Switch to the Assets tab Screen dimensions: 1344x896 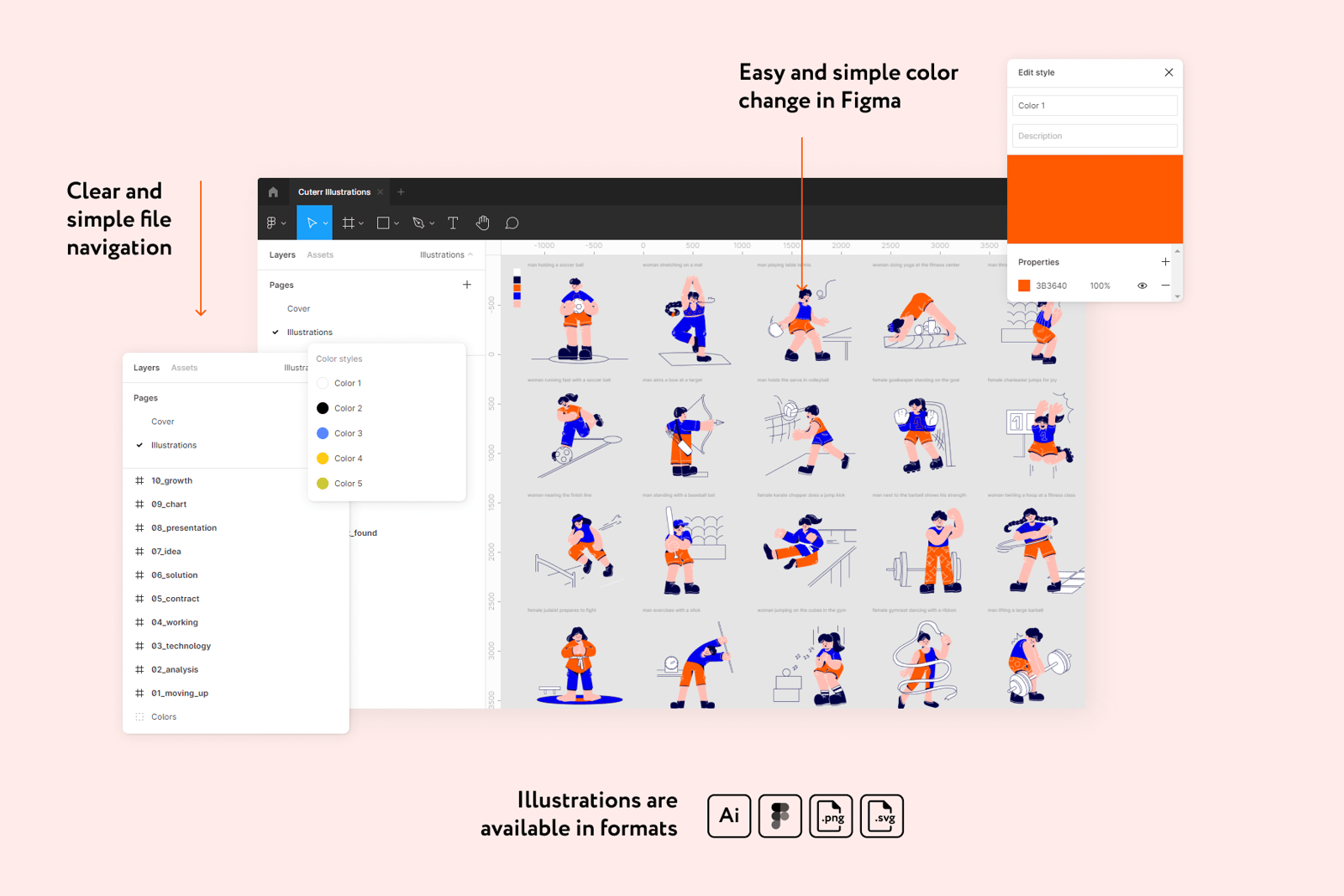(x=319, y=255)
